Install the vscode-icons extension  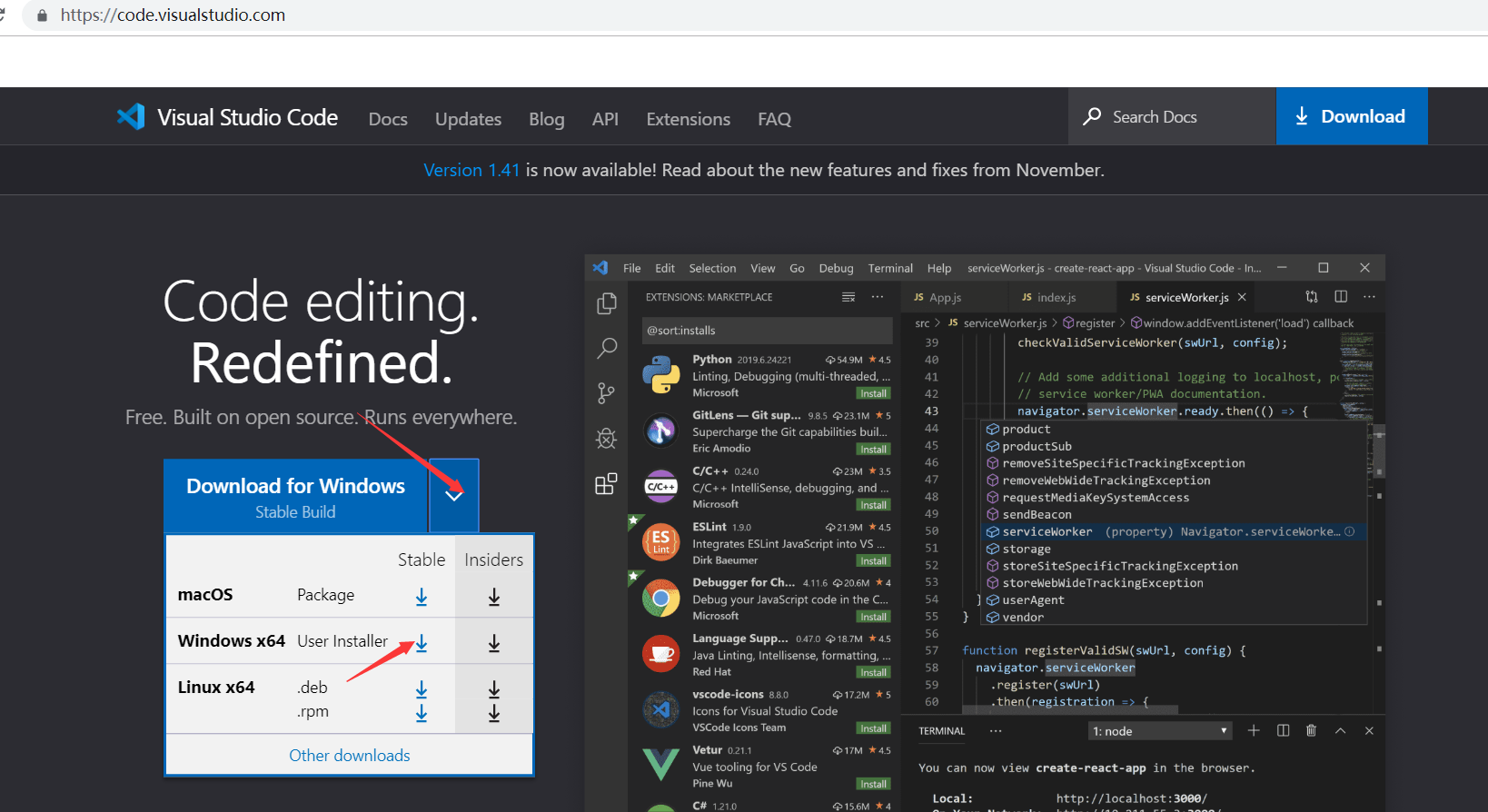[873, 728]
